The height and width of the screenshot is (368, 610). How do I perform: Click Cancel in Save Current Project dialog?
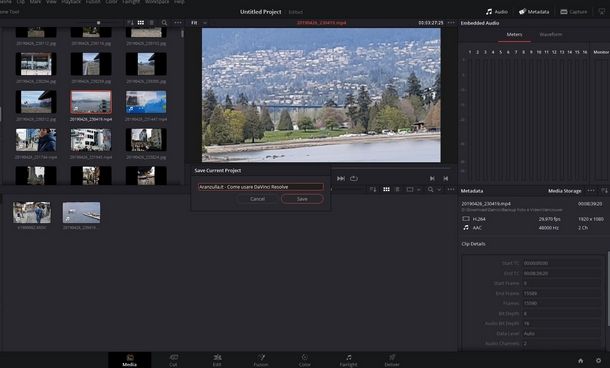(258, 199)
